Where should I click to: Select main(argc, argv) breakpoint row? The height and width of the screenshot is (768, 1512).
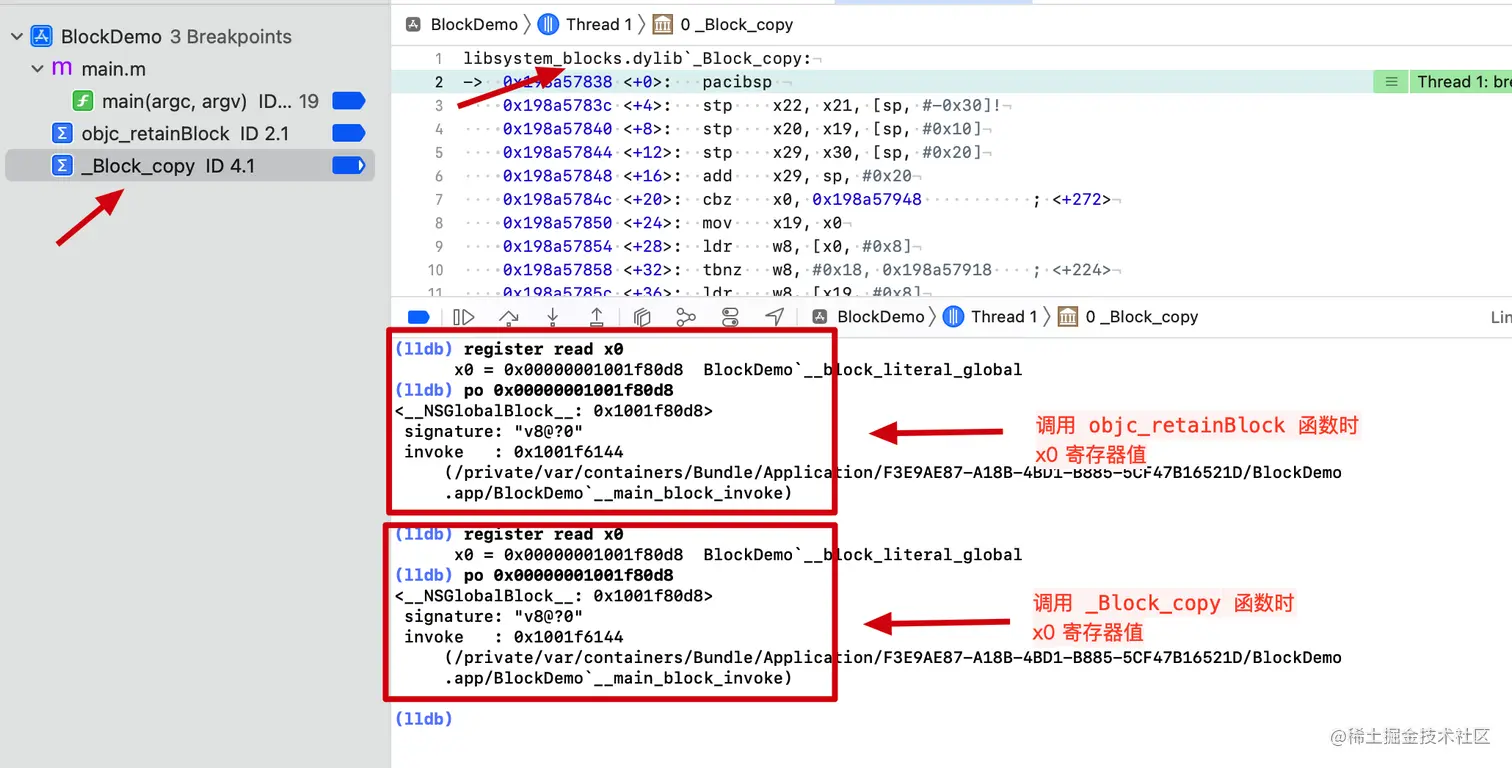[x=190, y=101]
